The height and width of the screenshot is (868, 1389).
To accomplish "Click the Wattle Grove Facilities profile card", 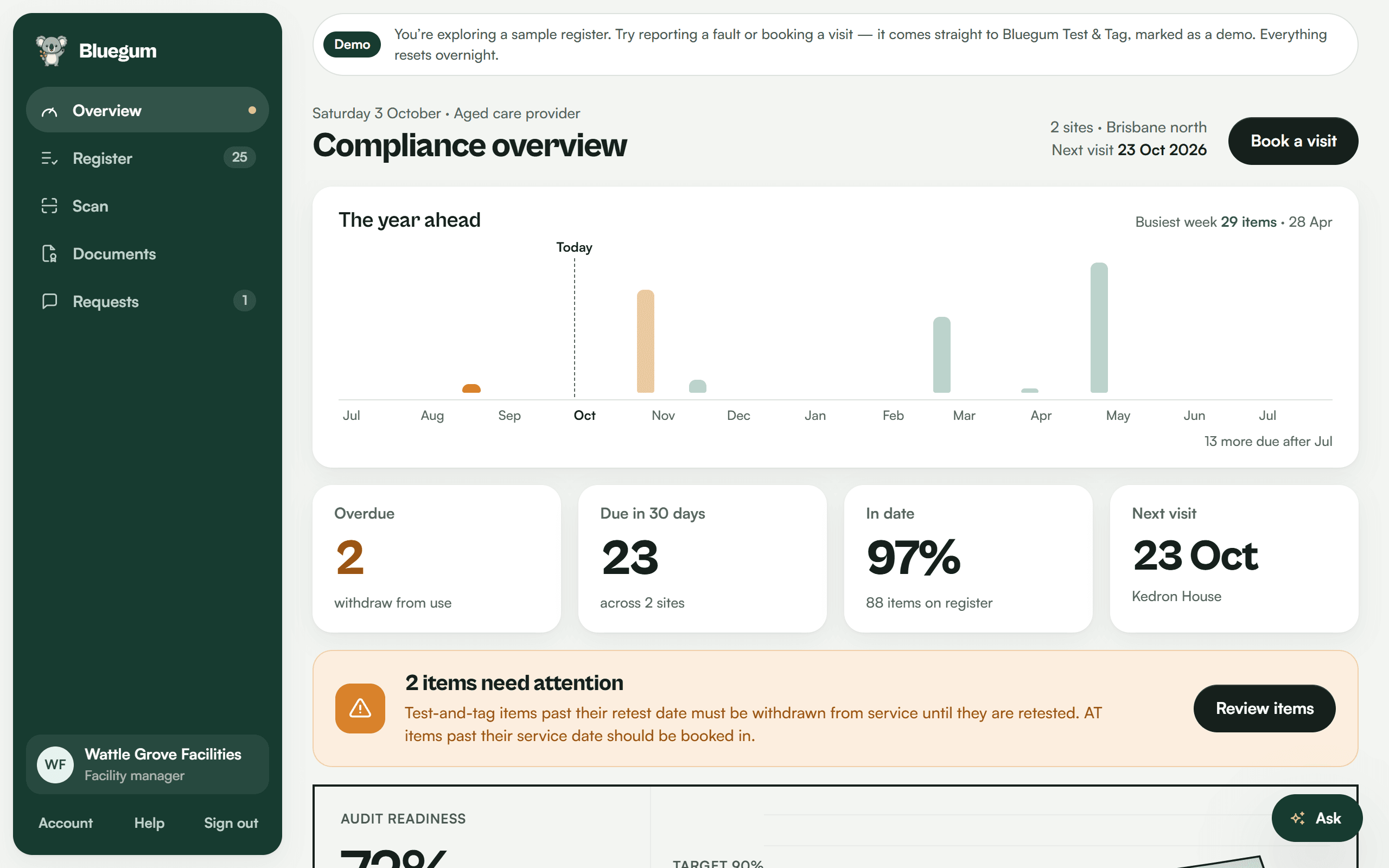I will pos(148,764).
